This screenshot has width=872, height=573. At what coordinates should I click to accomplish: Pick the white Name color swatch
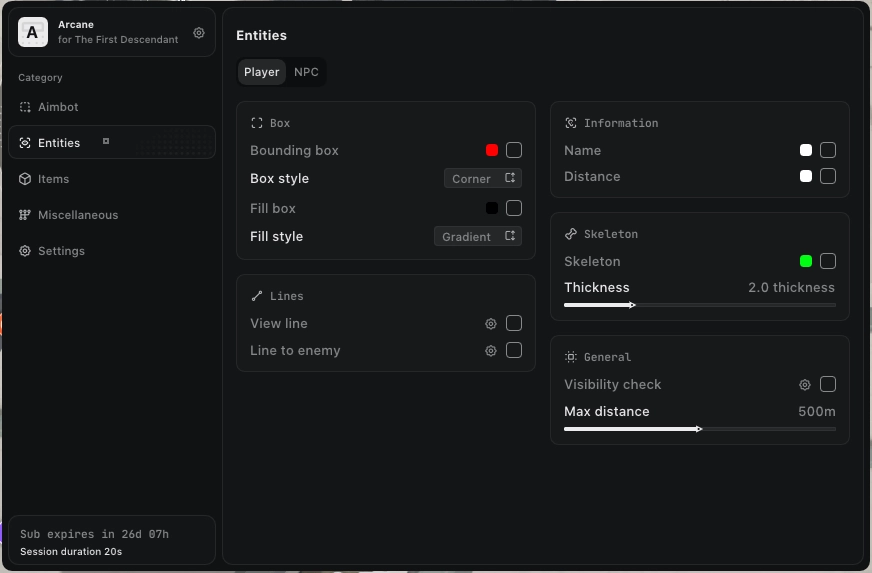point(805,150)
